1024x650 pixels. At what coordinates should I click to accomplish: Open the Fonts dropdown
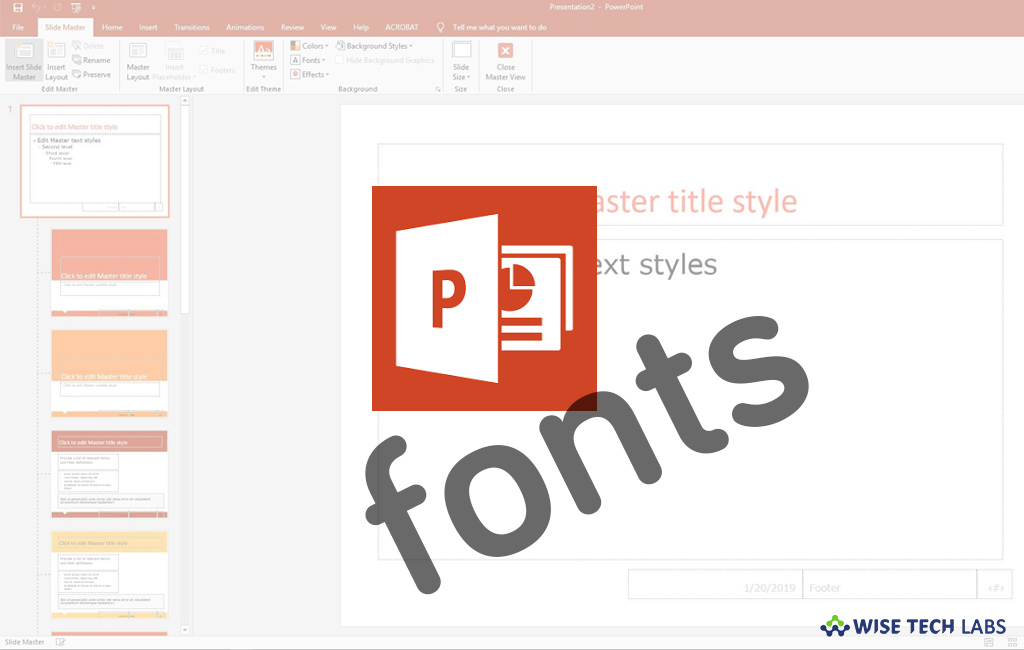[x=309, y=60]
